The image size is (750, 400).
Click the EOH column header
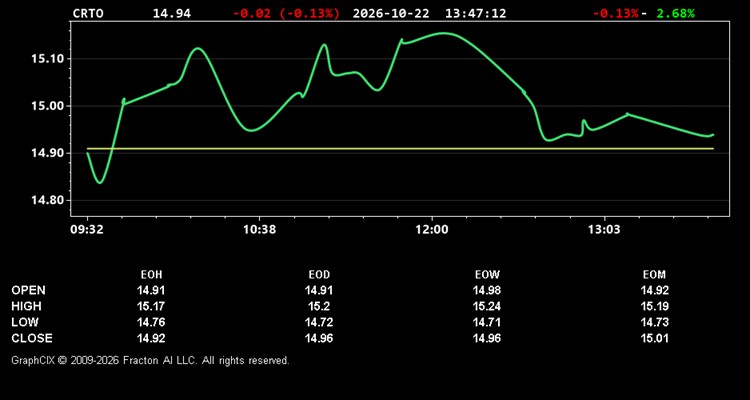pyautogui.click(x=151, y=275)
